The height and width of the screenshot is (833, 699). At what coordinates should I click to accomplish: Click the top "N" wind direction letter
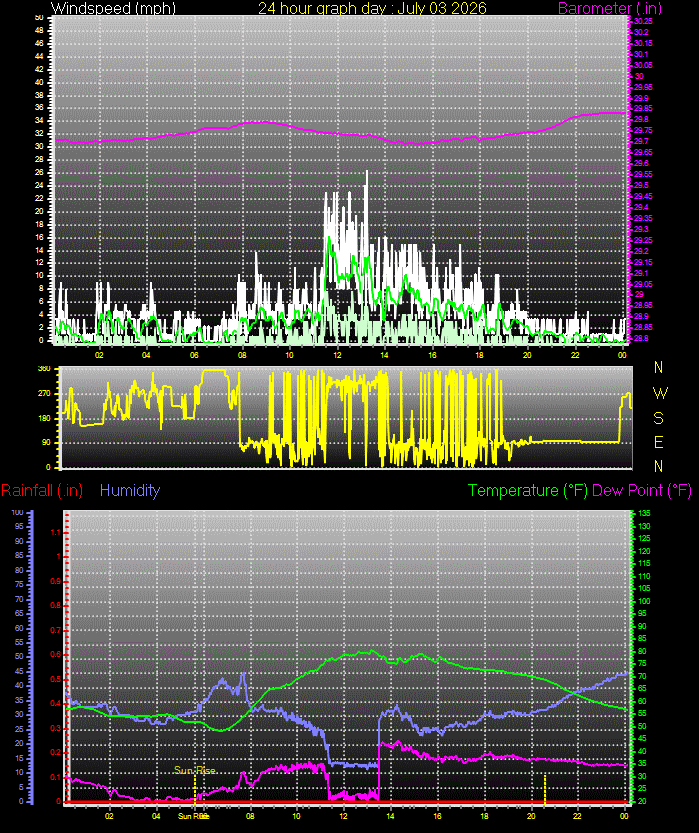pyautogui.click(x=659, y=367)
